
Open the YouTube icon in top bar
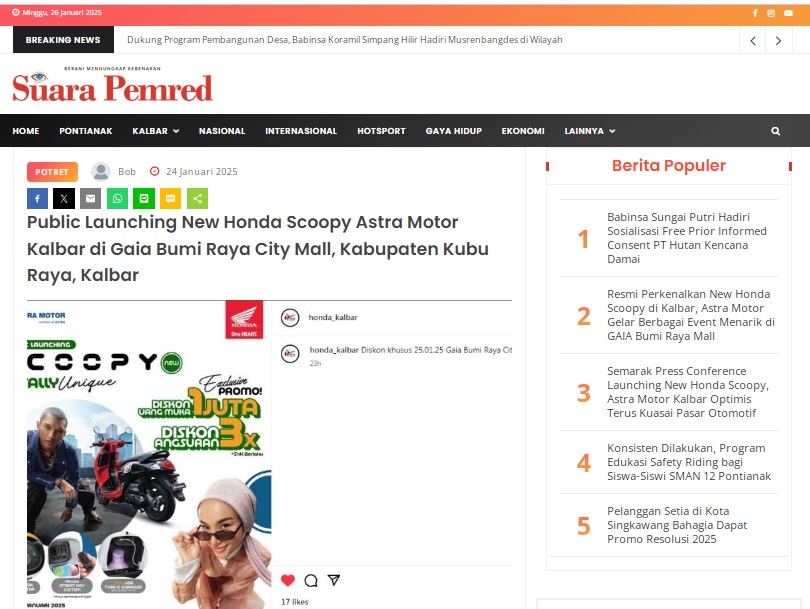788,13
